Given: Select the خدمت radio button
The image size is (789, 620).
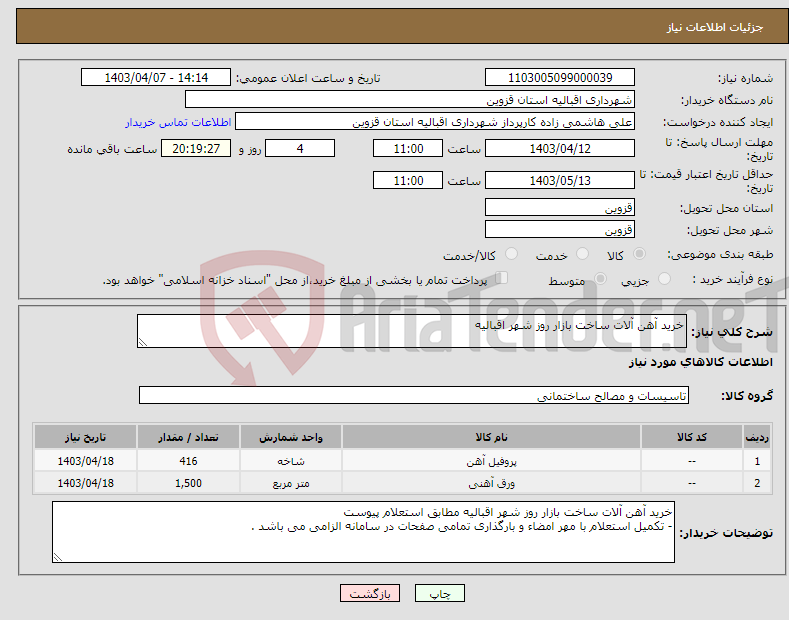Looking at the screenshot, I should point(582,254).
